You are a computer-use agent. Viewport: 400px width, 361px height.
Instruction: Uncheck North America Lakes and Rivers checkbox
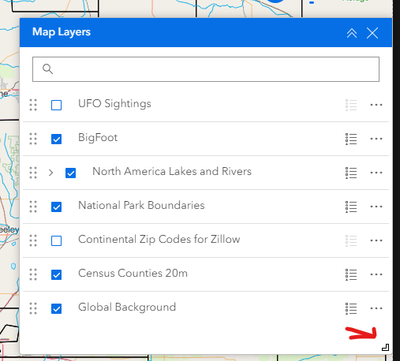(x=71, y=173)
